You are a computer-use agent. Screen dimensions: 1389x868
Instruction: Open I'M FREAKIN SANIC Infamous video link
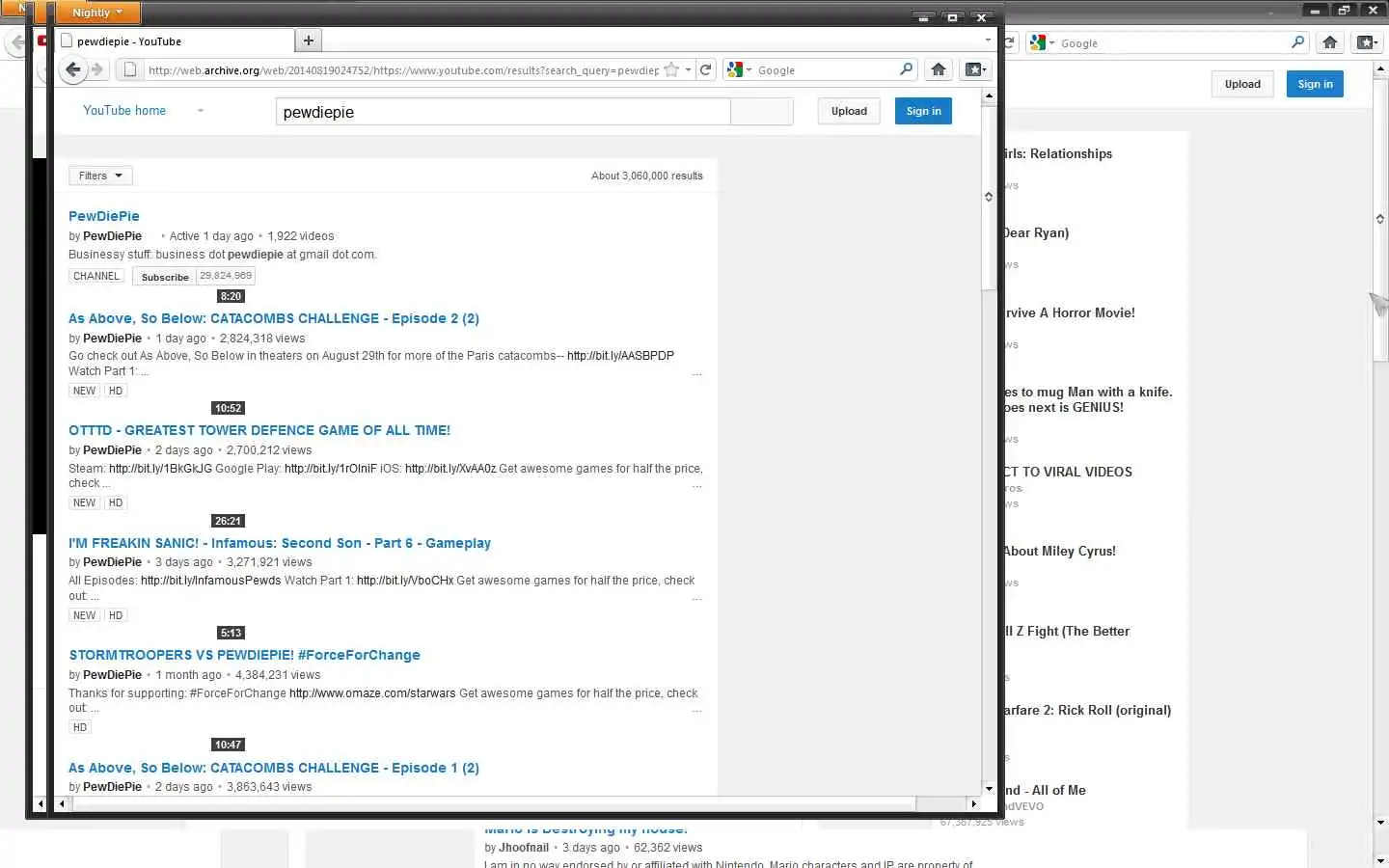pos(280,543)
